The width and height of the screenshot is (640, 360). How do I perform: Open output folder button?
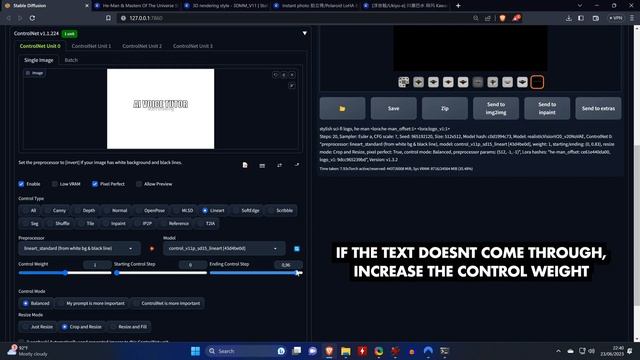tap(342, 109)
